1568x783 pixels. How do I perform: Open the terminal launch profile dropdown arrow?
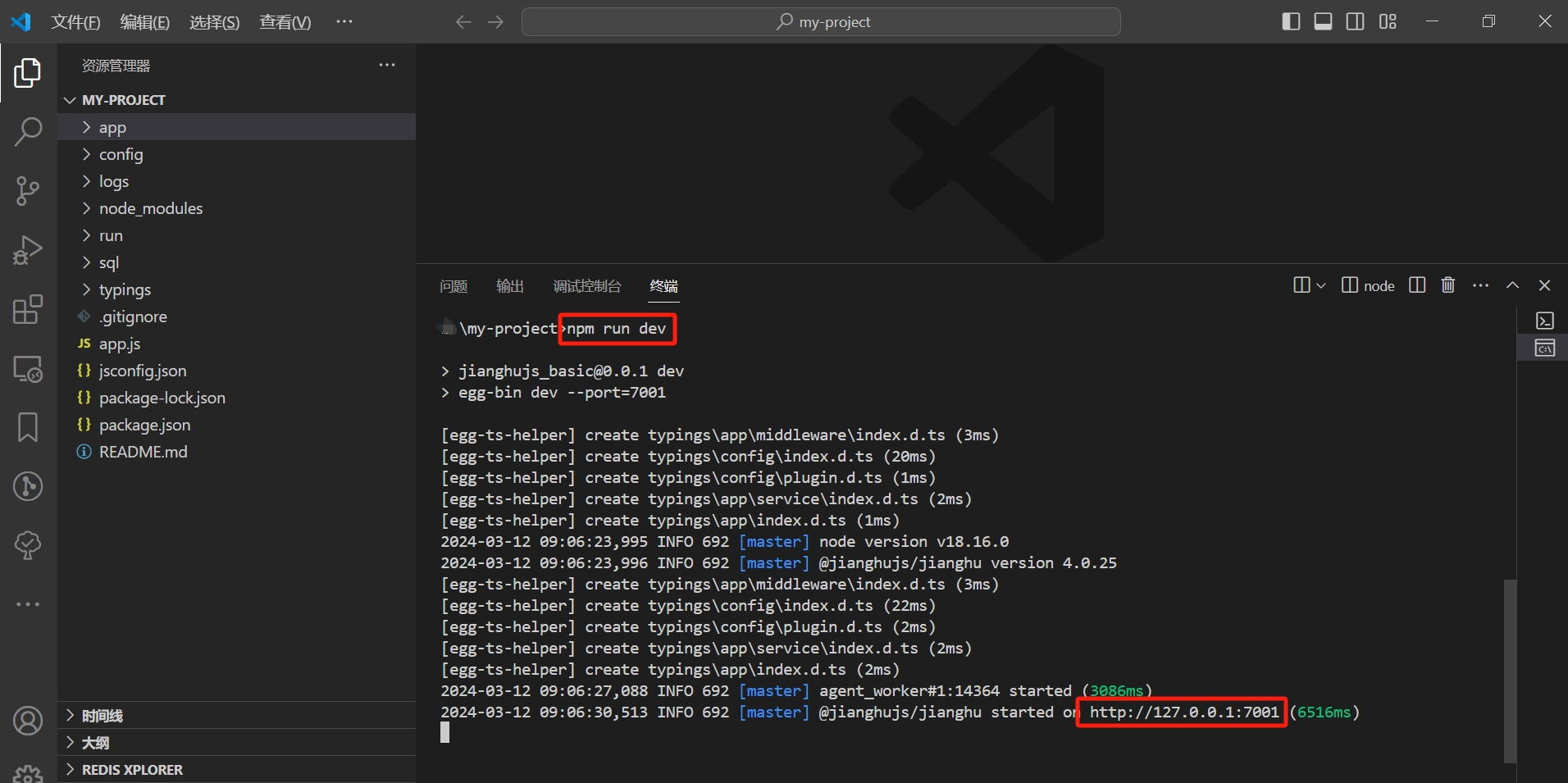pos(1320,285)
